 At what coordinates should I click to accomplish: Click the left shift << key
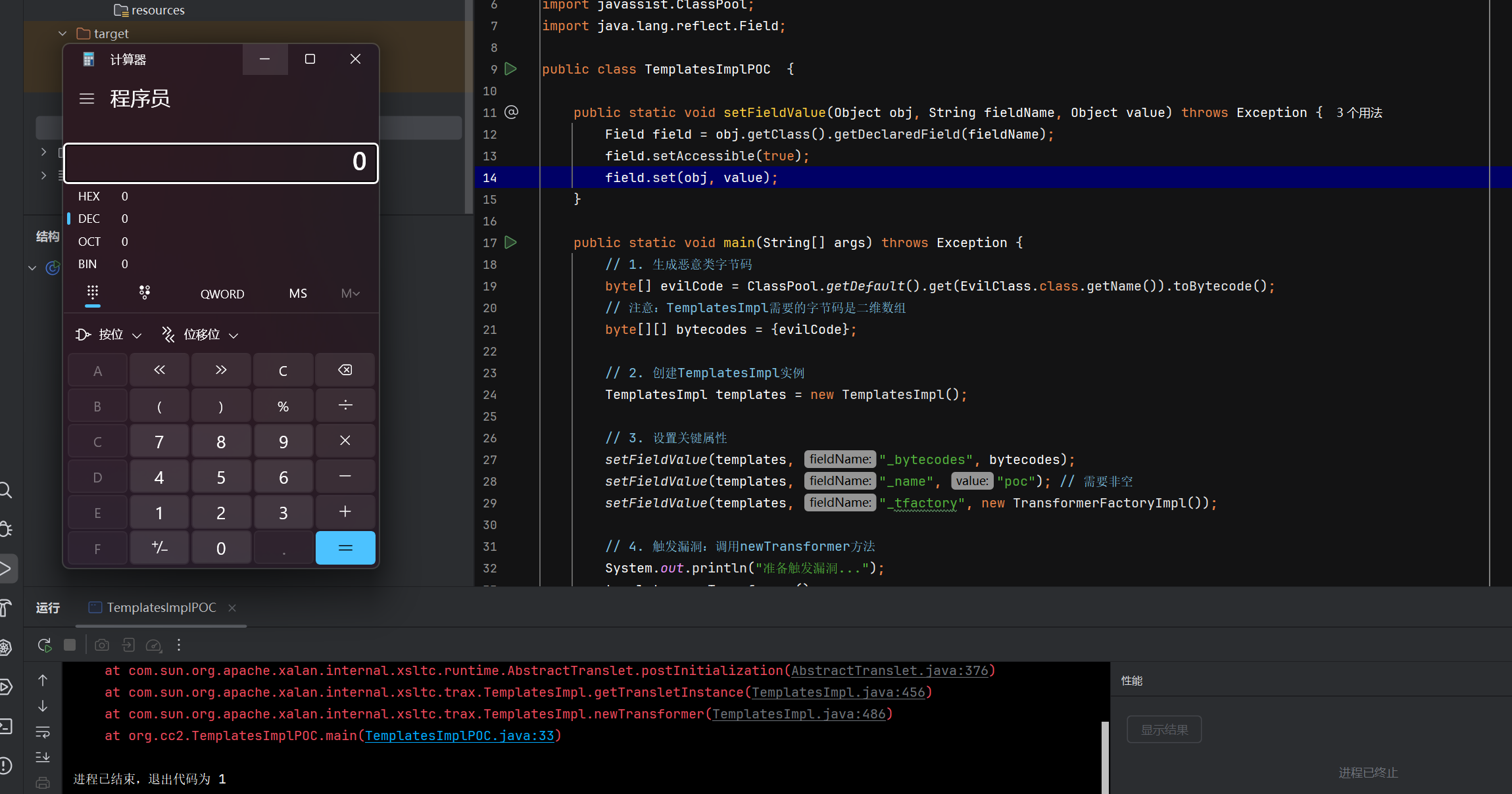(159, 370)
